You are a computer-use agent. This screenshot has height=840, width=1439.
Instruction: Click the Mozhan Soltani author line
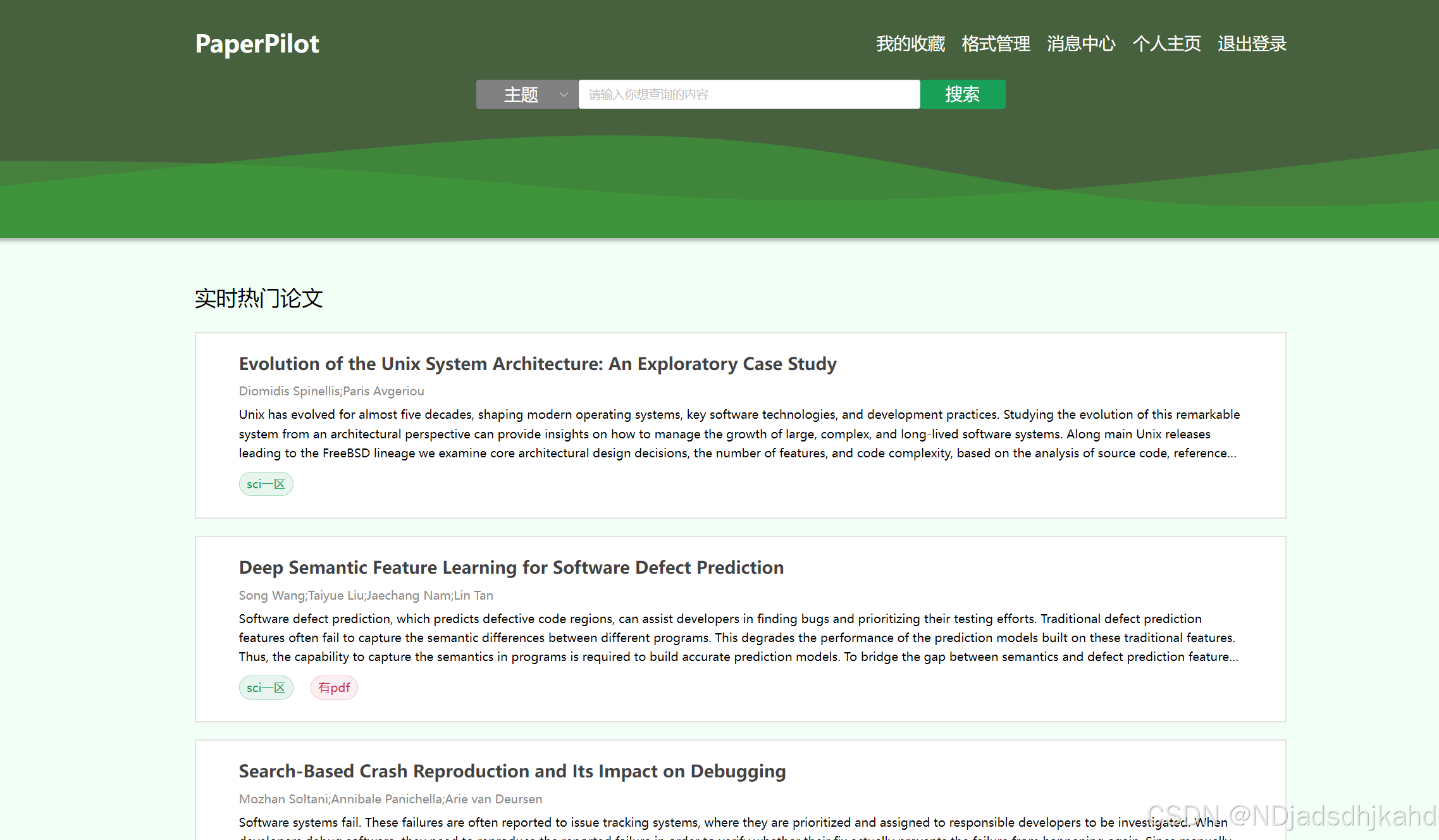tap(390, 799)
